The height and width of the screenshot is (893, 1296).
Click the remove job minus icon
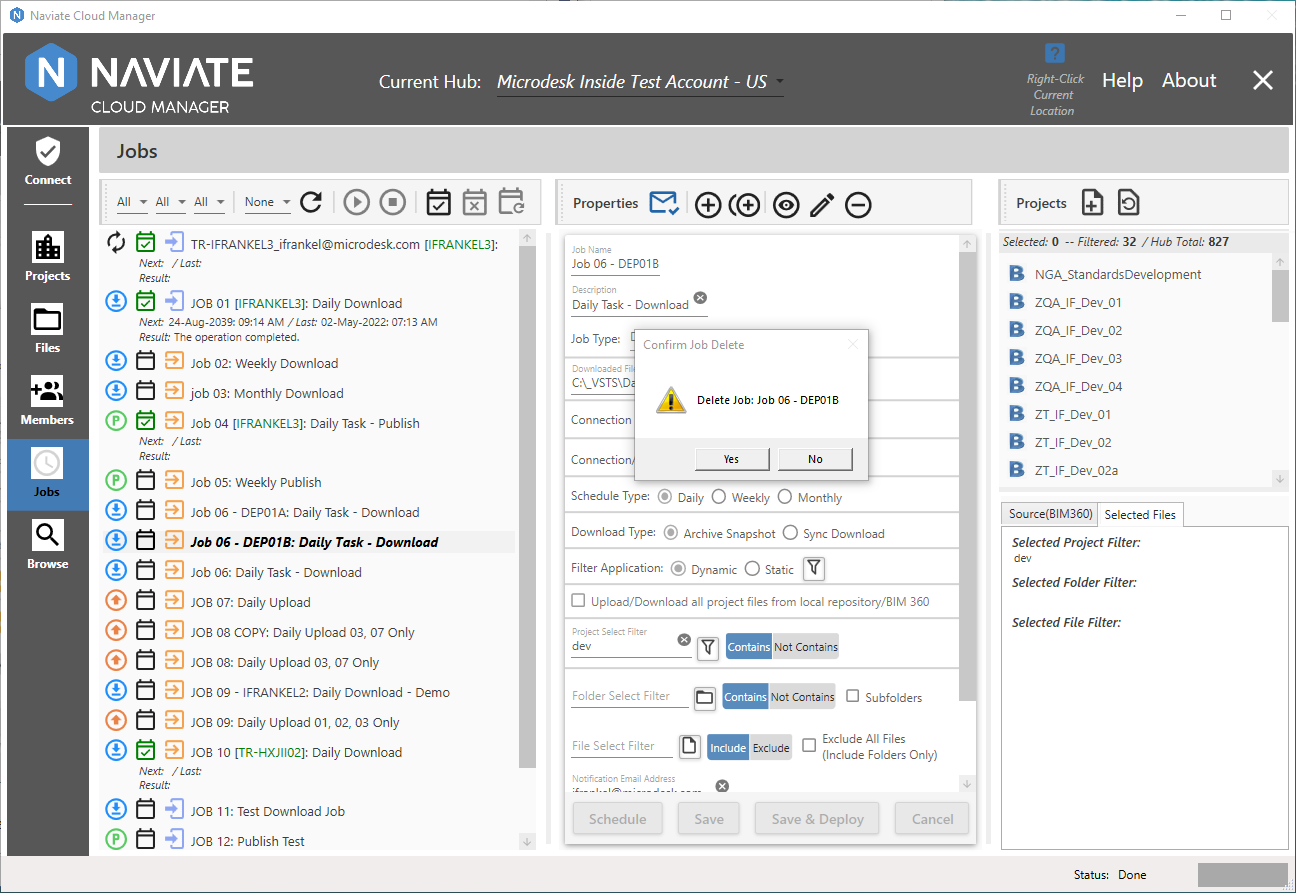tap(858, 205)
